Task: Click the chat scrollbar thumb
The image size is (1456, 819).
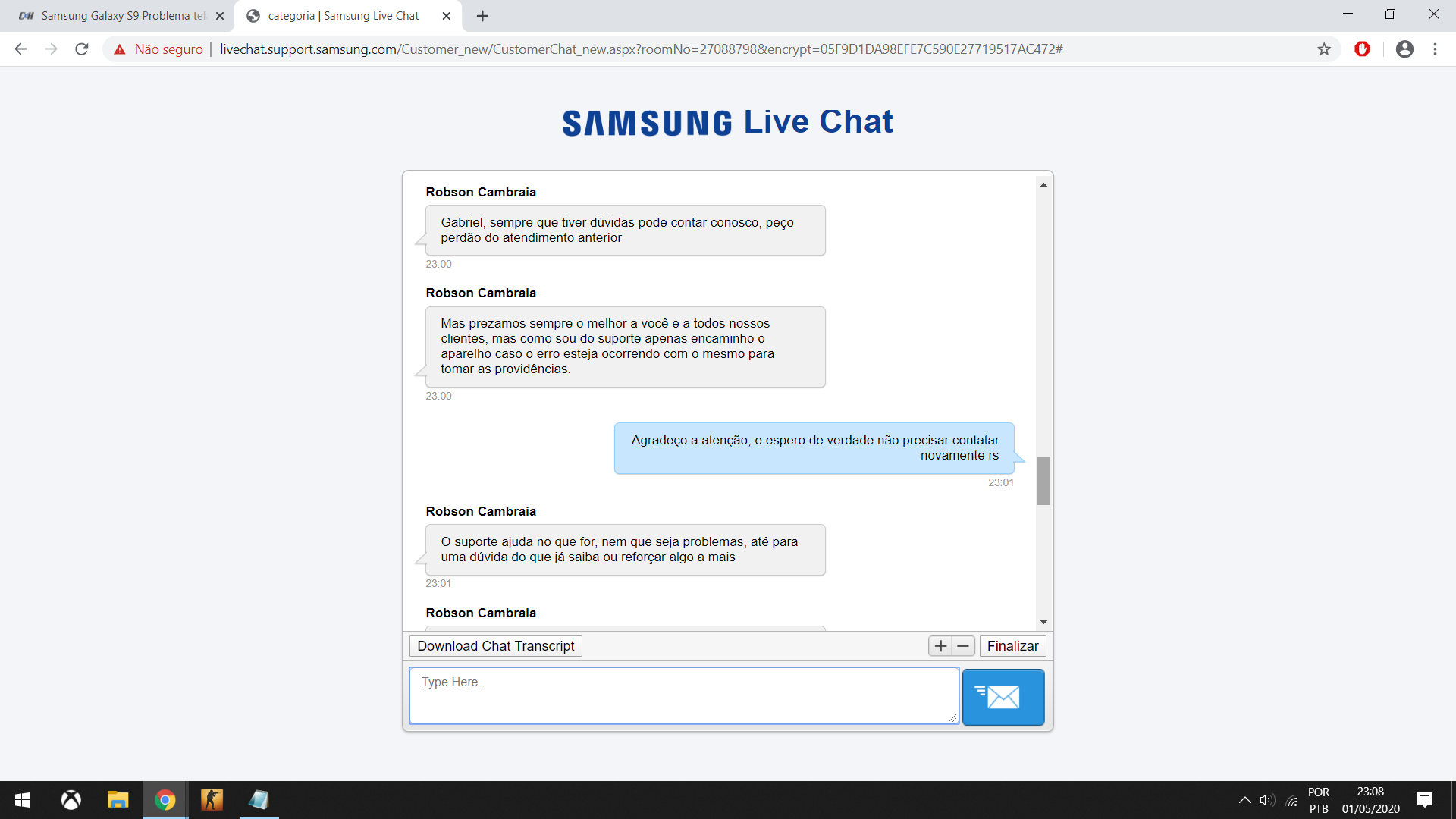Action: 1043,481
